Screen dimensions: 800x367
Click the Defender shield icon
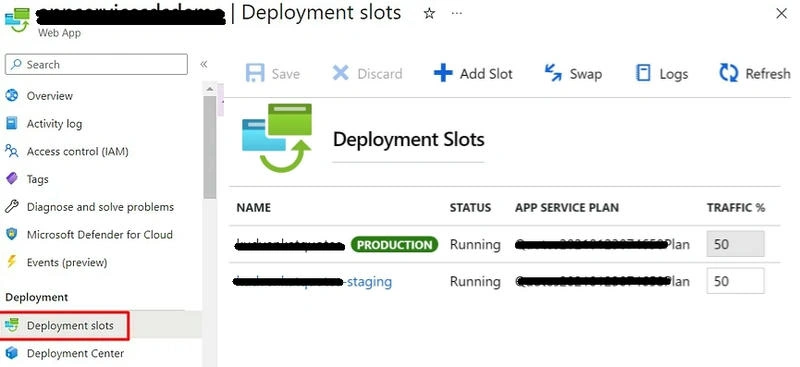point(11,235)
